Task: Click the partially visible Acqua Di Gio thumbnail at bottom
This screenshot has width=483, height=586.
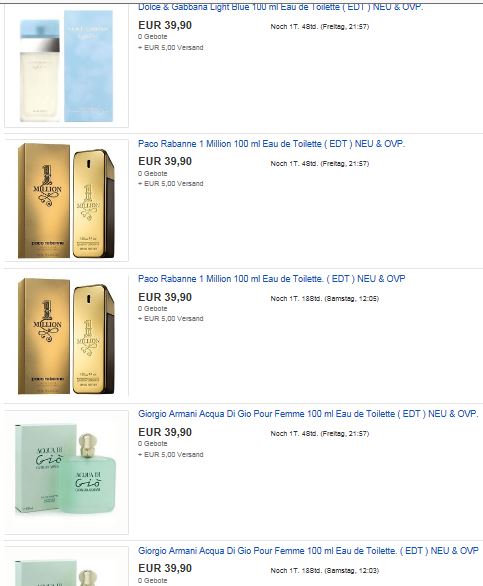Action: coord(67,566)
